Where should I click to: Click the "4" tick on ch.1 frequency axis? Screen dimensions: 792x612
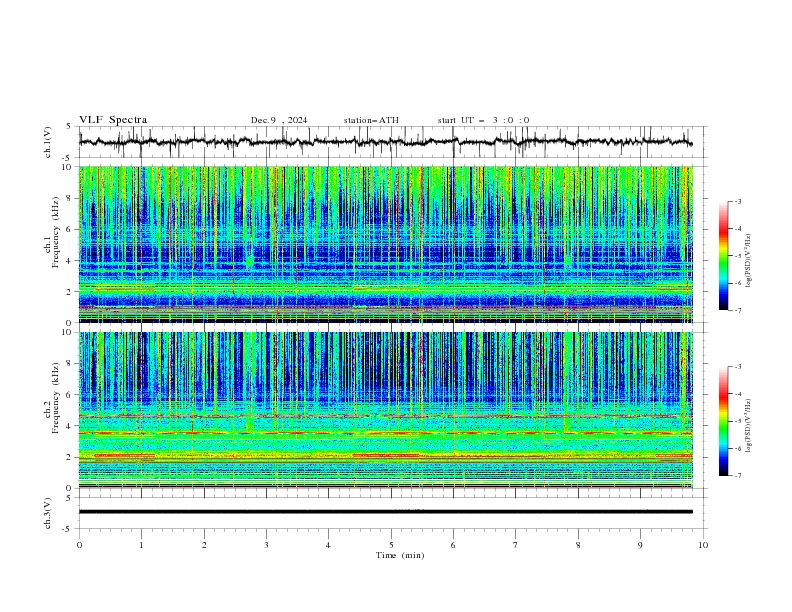click(70, 261)
